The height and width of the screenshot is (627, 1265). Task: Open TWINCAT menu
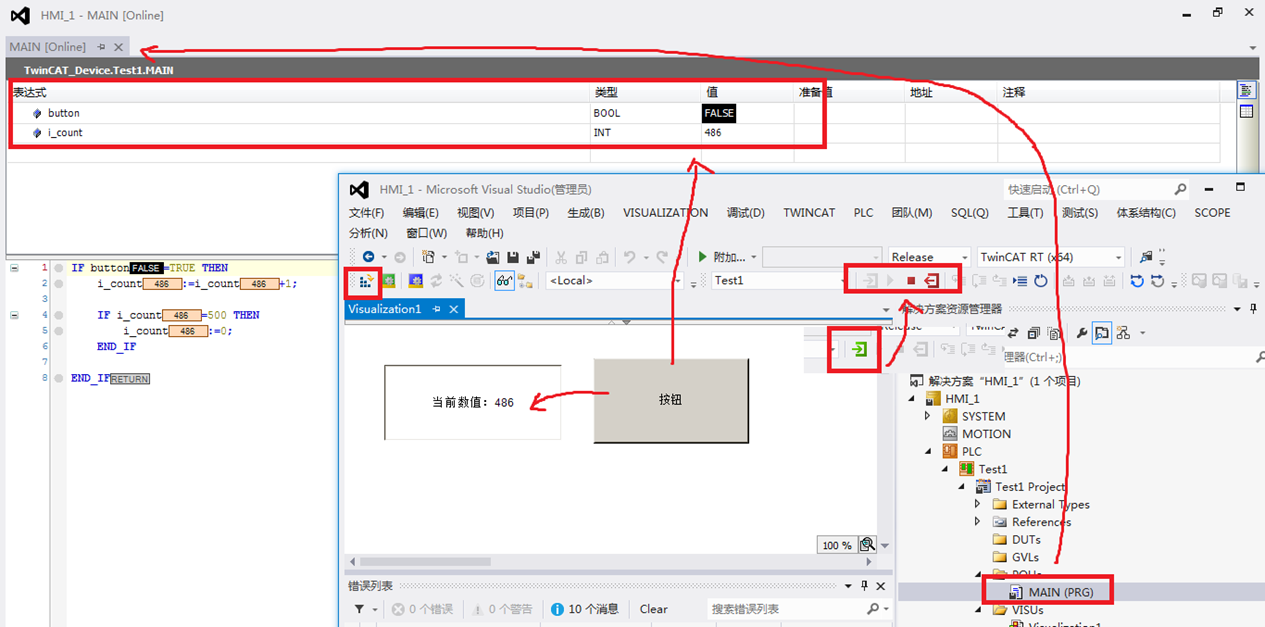coord(809,213)
